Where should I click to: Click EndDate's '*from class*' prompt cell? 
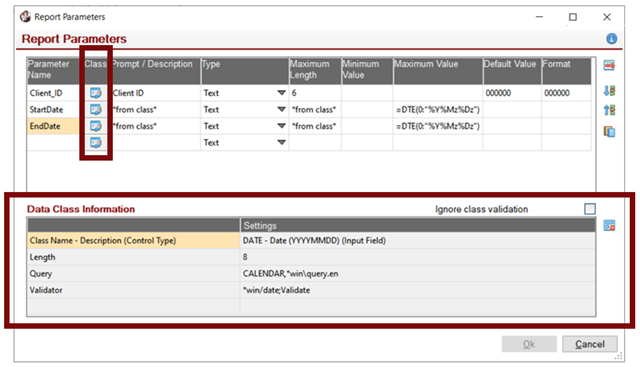(156, 126)
